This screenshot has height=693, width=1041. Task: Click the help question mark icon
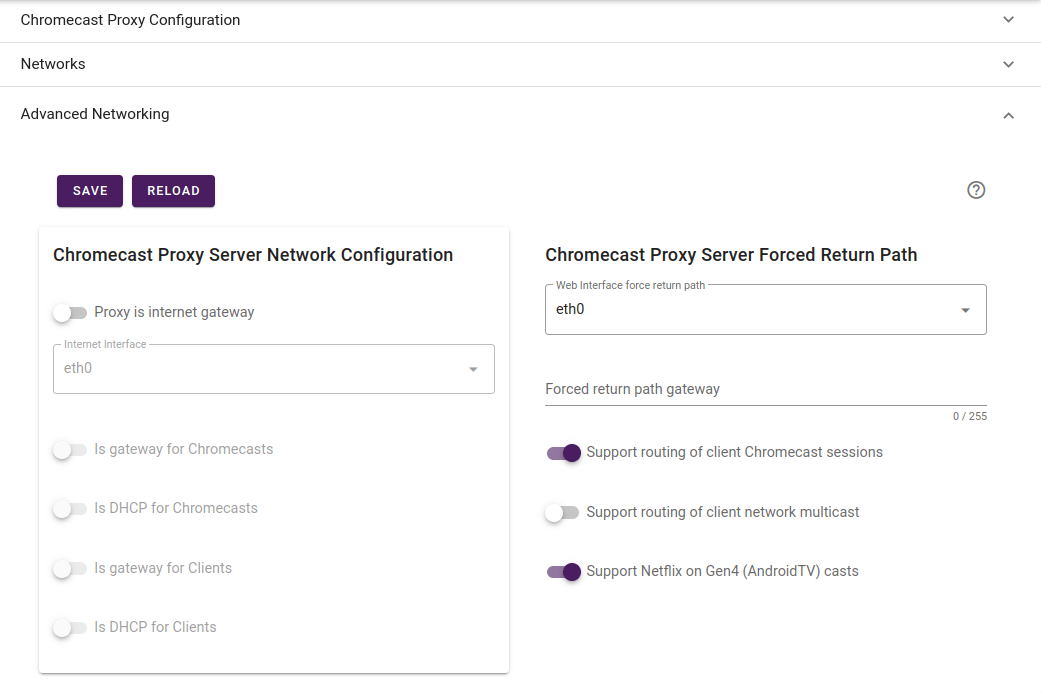(976, 190)
